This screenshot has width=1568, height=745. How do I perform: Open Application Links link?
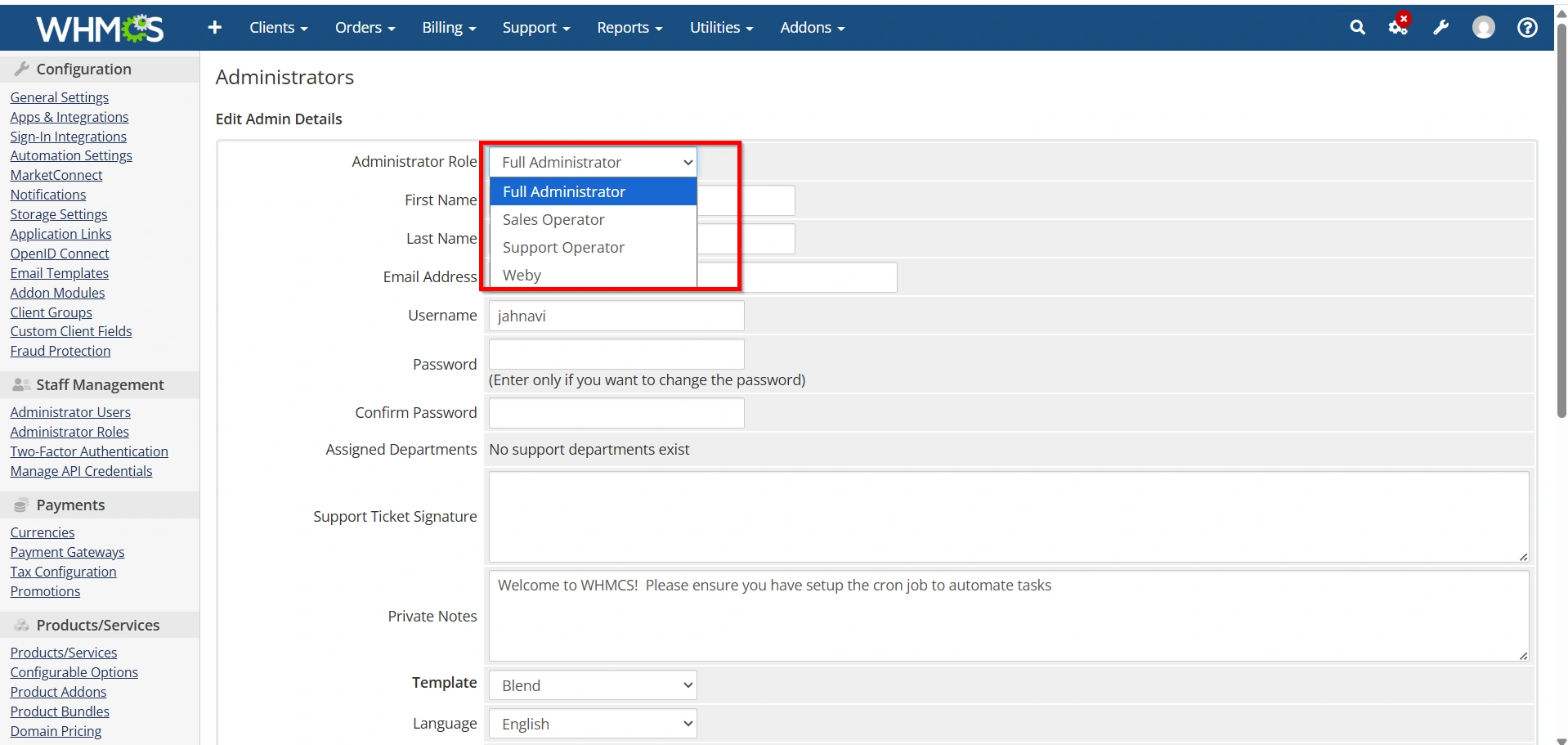click(x=60, y=234)
